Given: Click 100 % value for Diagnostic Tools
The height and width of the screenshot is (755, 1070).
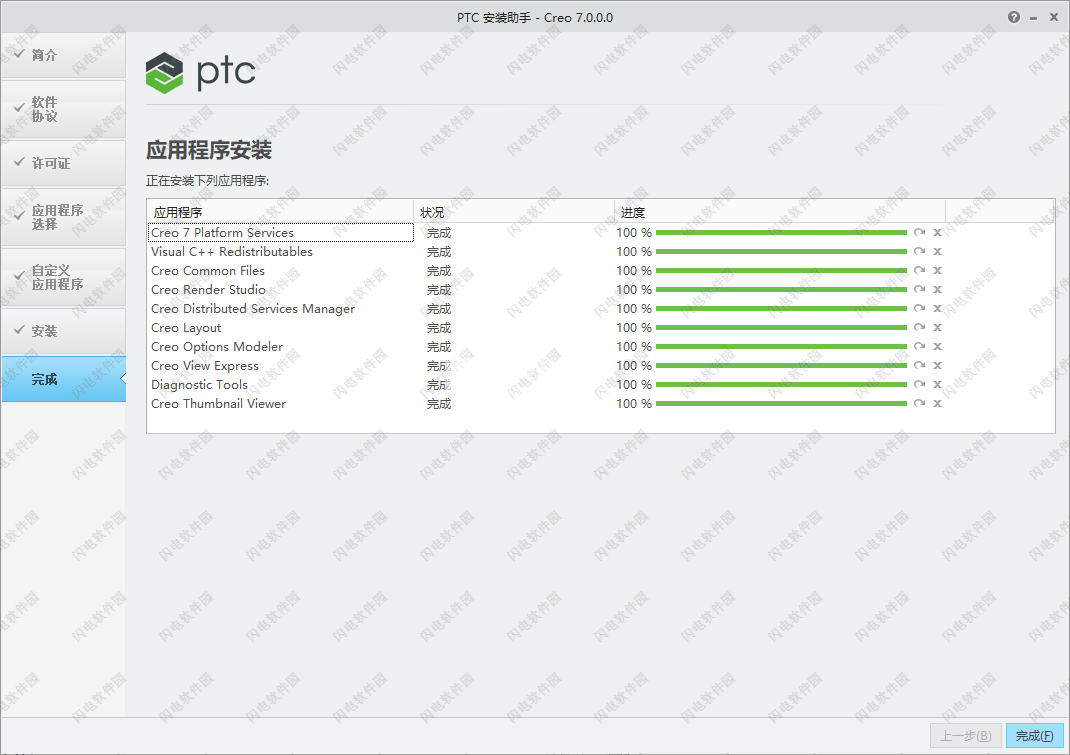Looking at the screenshot, I should tap(634, 385).
